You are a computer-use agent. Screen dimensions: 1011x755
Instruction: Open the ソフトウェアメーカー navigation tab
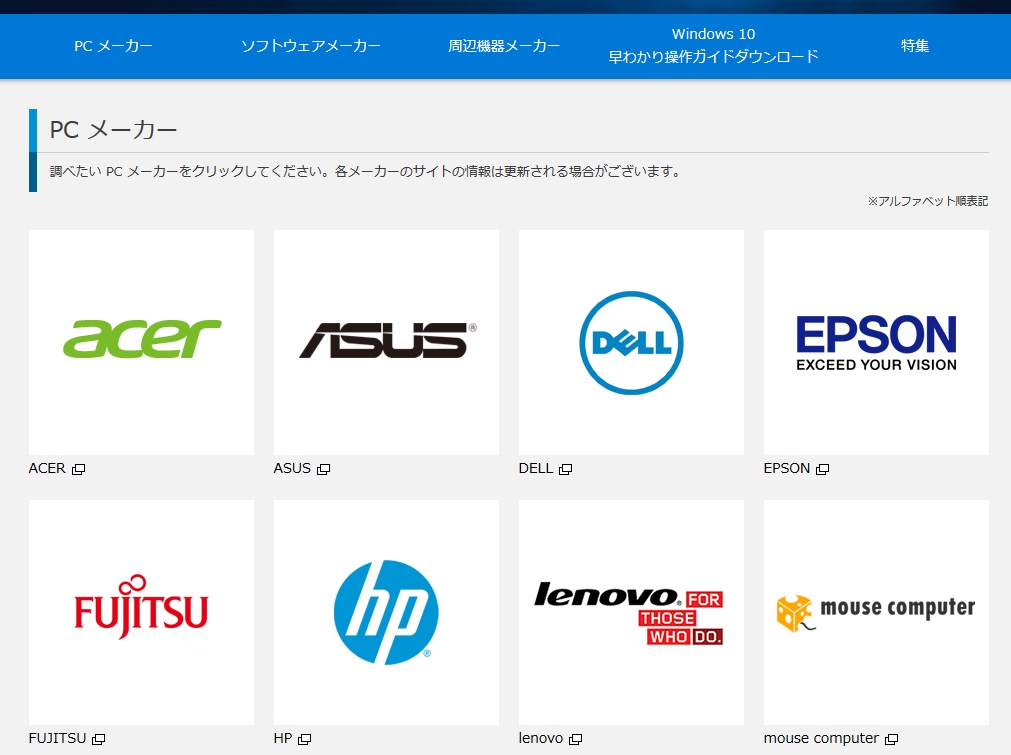click(x=311, y=46)
